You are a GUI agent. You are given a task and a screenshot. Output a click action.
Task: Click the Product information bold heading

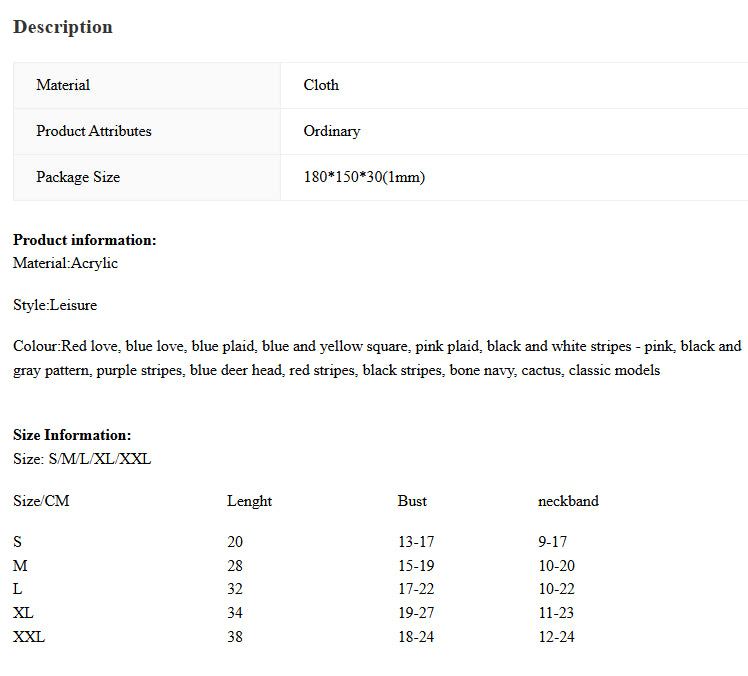tap(85, 240)
